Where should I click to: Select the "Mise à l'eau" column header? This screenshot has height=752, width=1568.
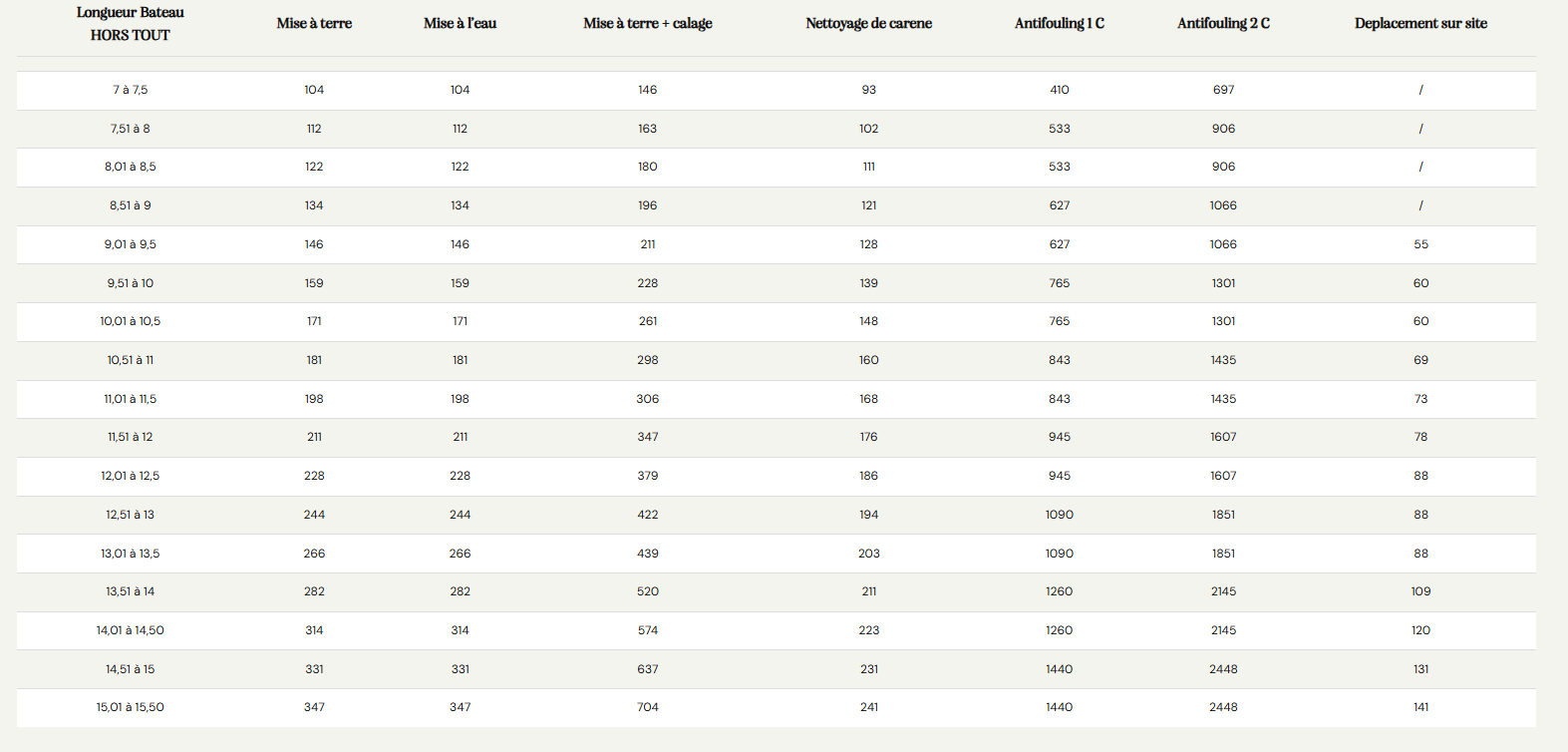[460, 23]
